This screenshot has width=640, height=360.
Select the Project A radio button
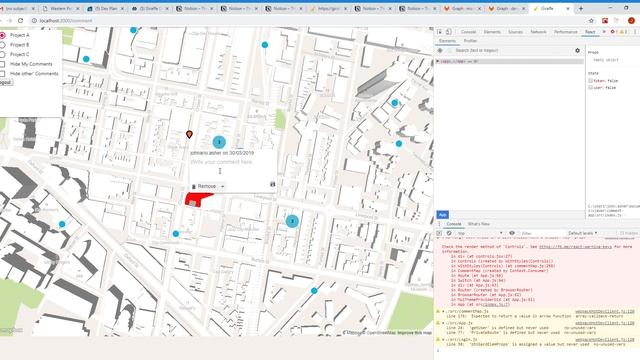pyautogui.click(x=2, y=36)
